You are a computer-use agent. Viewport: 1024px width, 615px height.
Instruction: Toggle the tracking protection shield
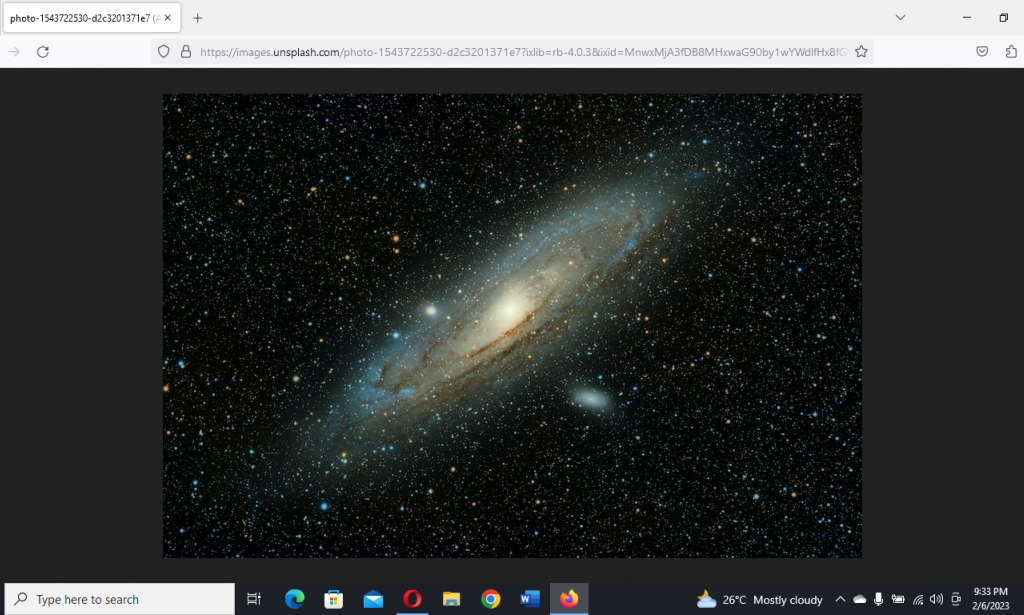click(x=163, y=51)
